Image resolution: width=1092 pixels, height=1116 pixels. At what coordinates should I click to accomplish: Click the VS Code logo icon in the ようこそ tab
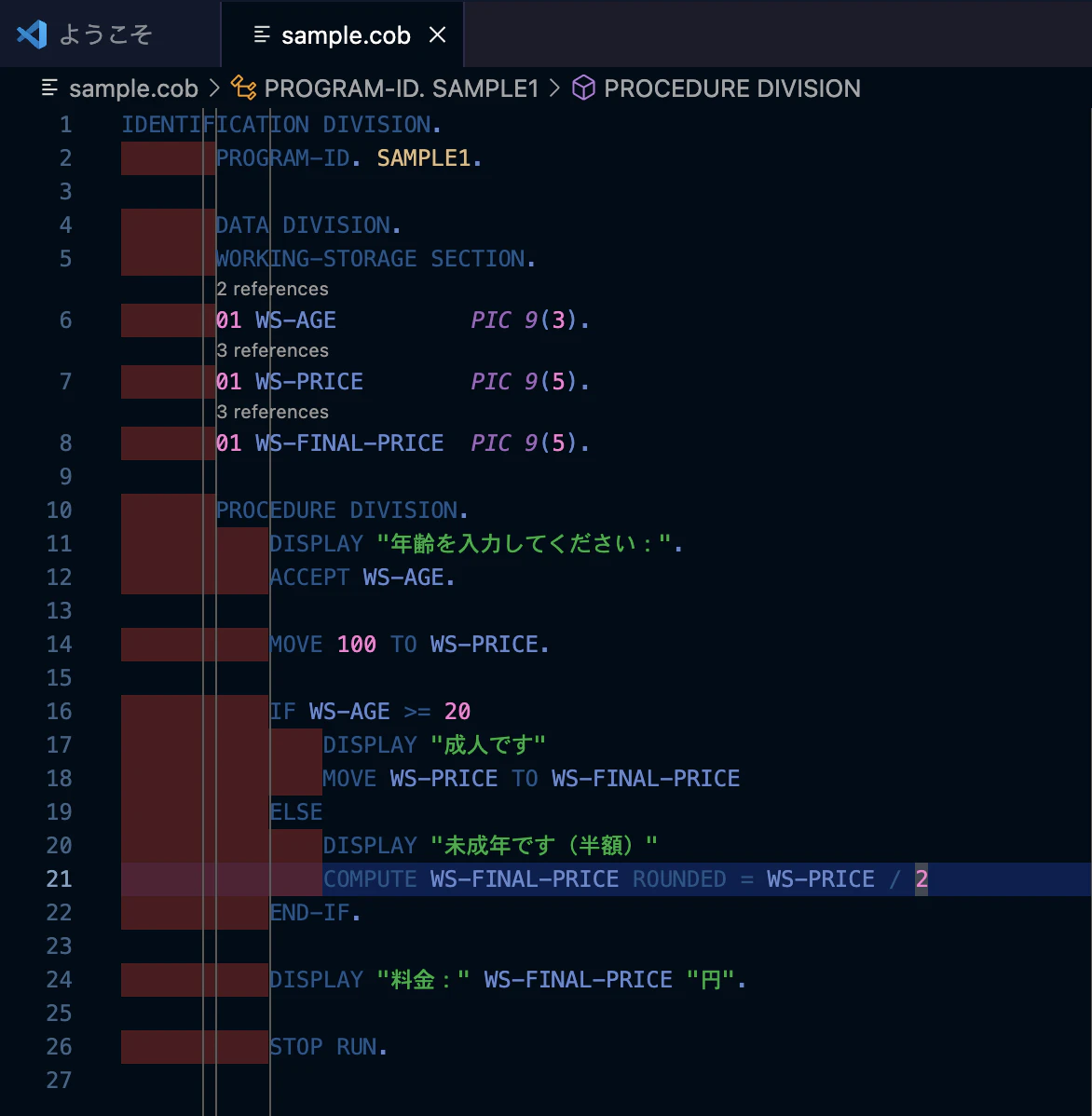click(x=32, y=34)
